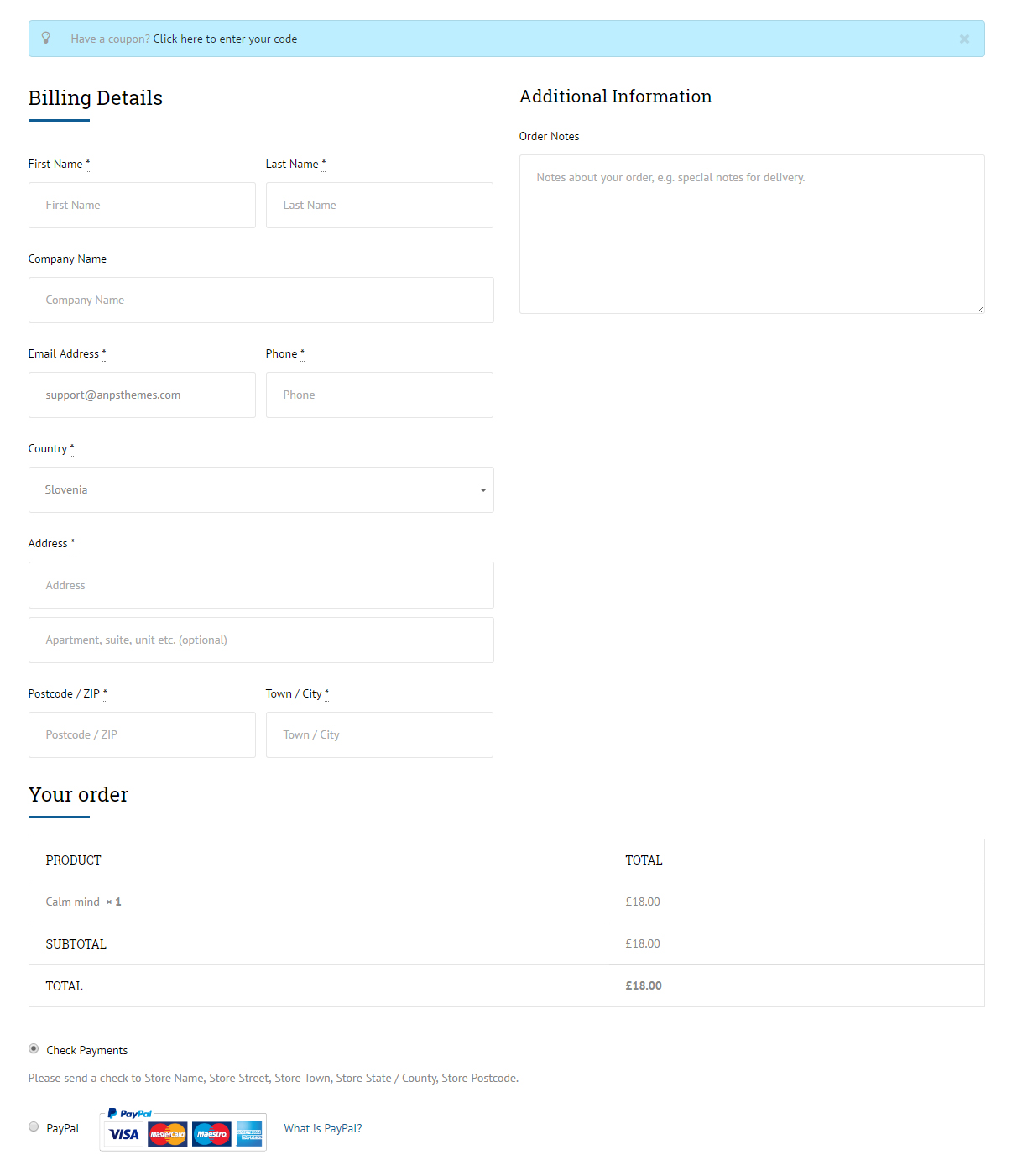The width and height of the screenshot is (1017, 1176).
Task: Grab the Order Notes resize handle
Action: (x=980, y=309)
